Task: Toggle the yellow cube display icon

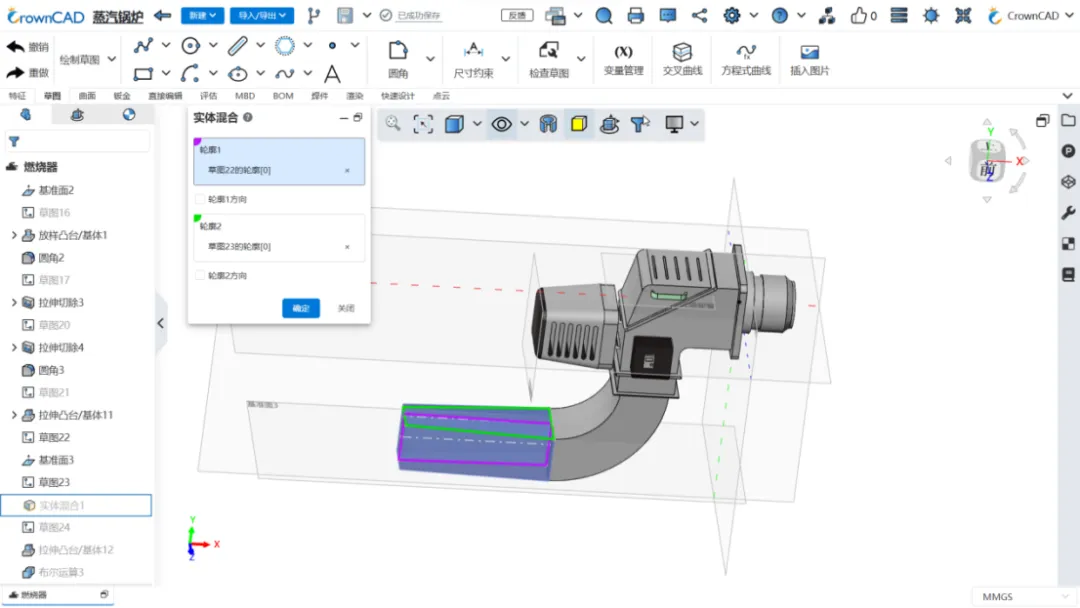Action: 579,124
